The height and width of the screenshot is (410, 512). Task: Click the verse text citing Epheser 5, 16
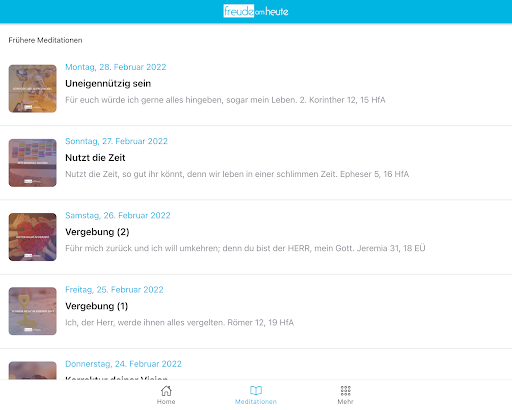237,174
